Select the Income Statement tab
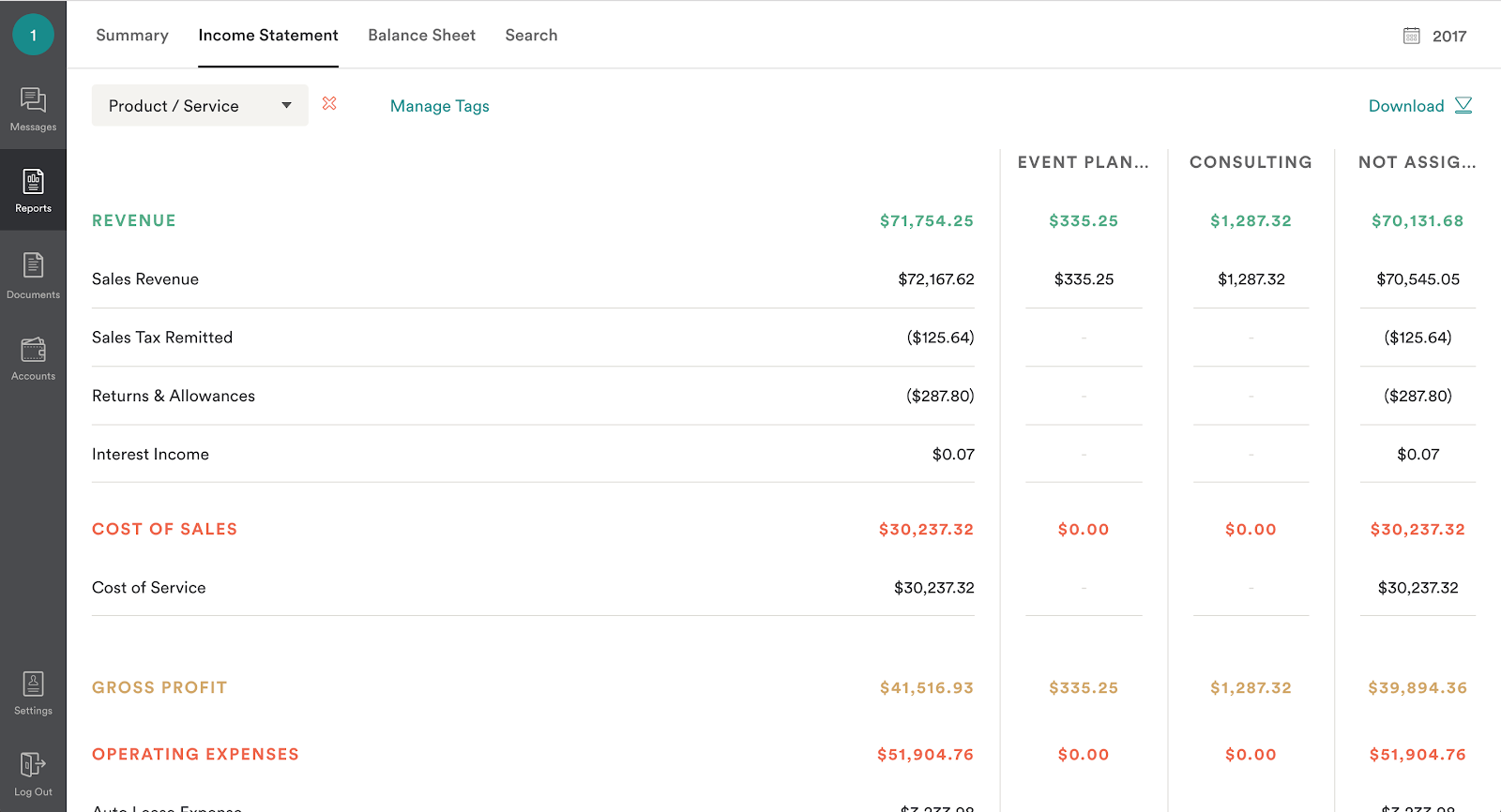The image size is (1501, 812). coord(268,35)
